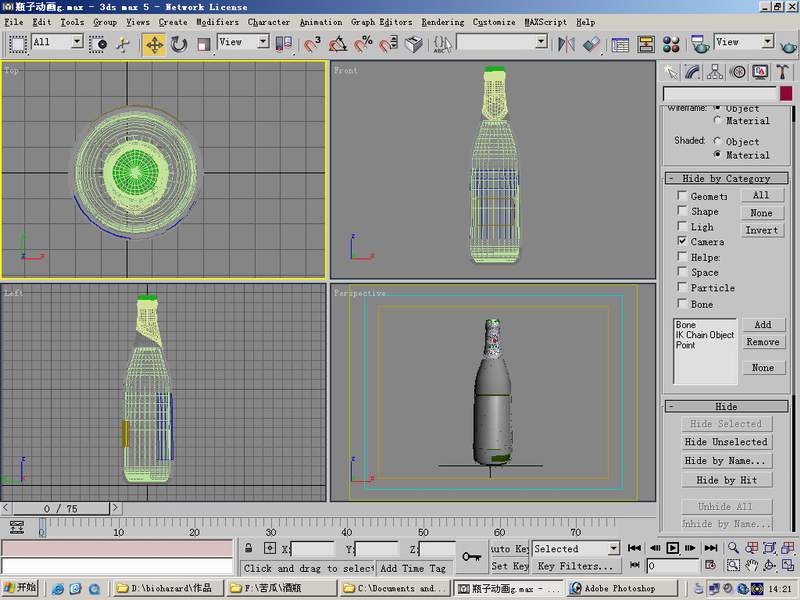800x600 pixels.
Task: Click the Mirror Selected Objects icon
Action: tap(566, 44)
